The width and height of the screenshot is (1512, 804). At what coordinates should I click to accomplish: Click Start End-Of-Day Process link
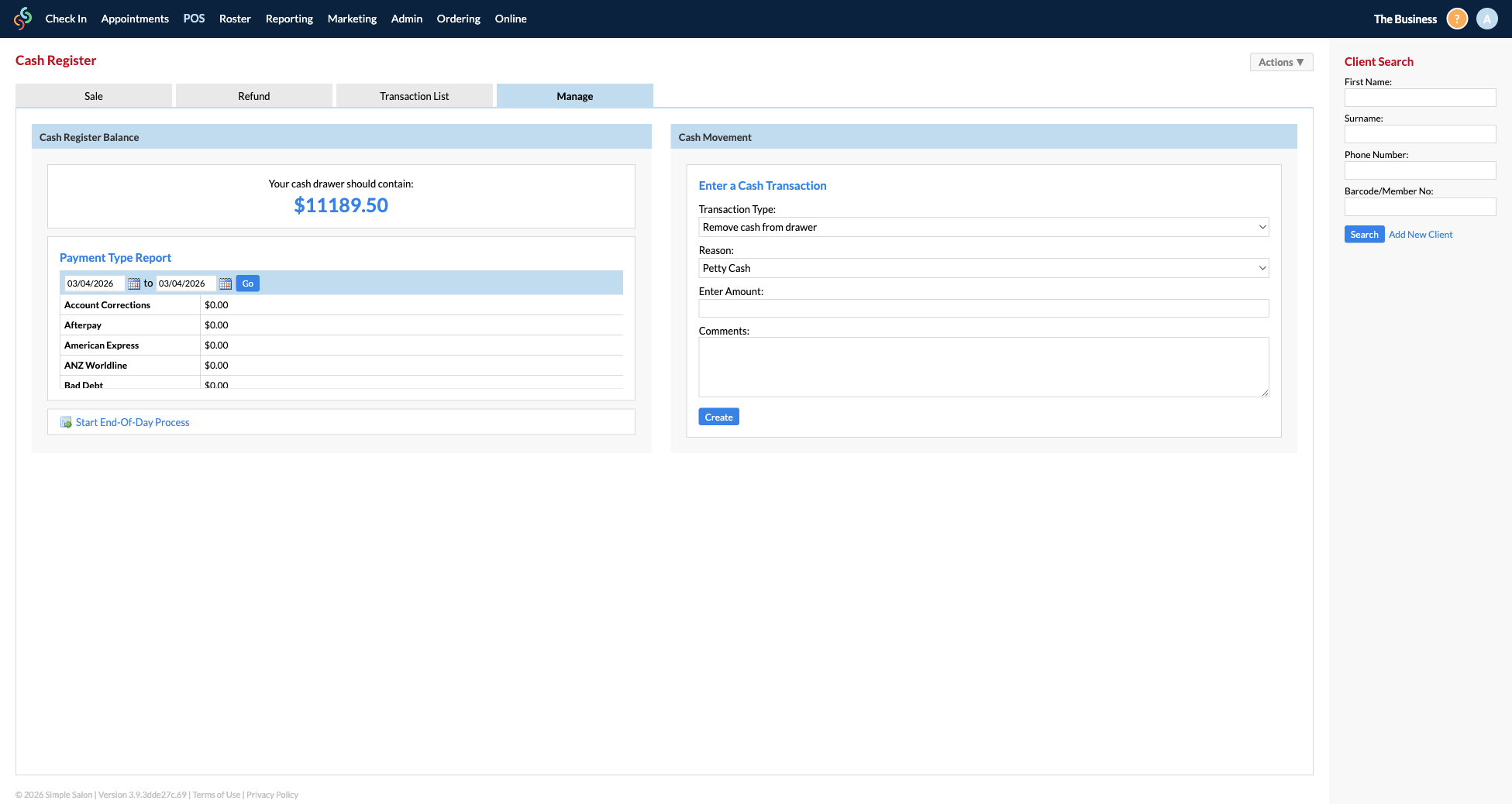pos(133,422)
